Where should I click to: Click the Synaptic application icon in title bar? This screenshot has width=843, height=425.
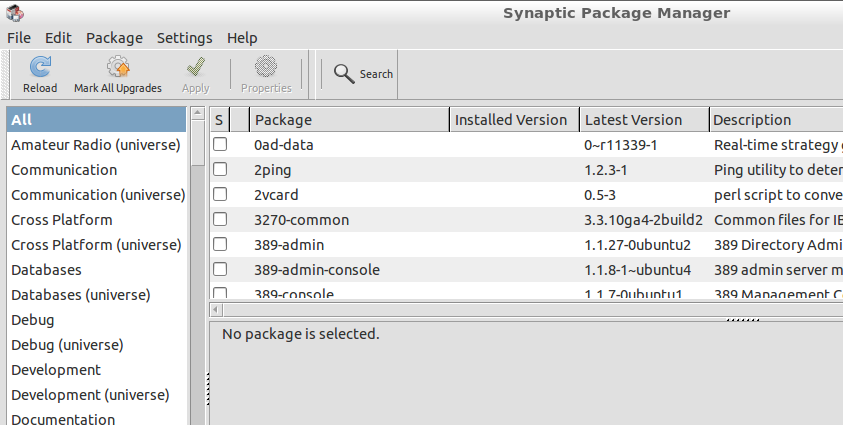click(15, 13)
